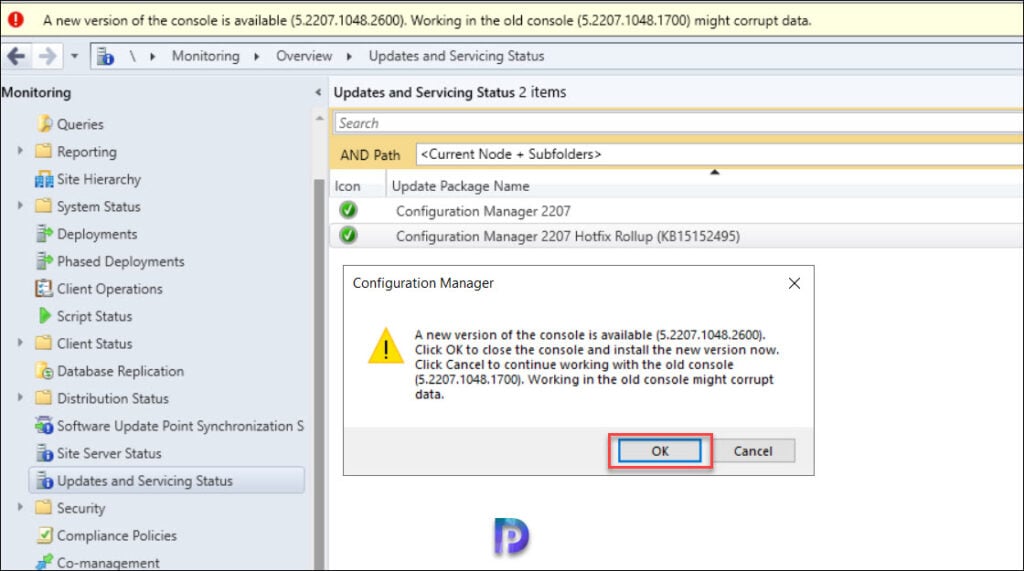Open the navigation history dropdown arrow
The image size is (1024, 571).
(74, 56)
